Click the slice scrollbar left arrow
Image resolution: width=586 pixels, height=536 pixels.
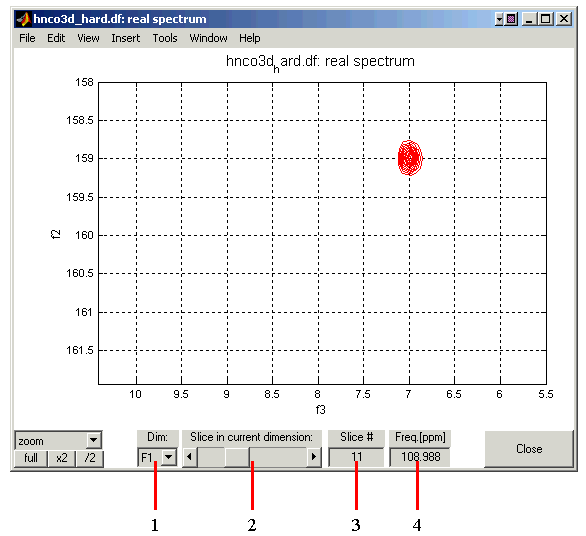(x=190, y=456)
